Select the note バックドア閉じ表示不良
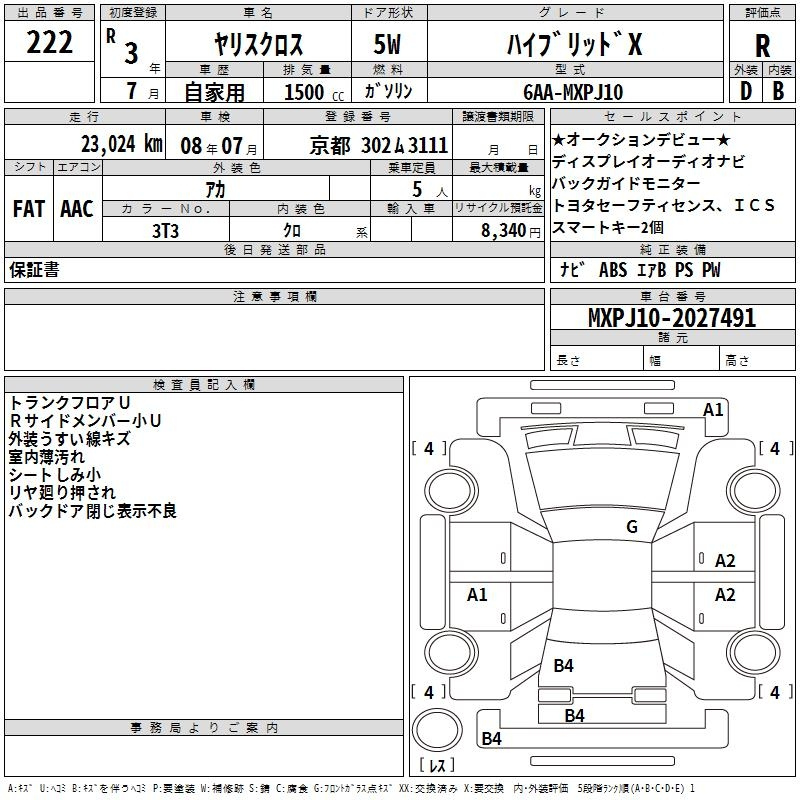The image size is (800, 800). [92, 510]
